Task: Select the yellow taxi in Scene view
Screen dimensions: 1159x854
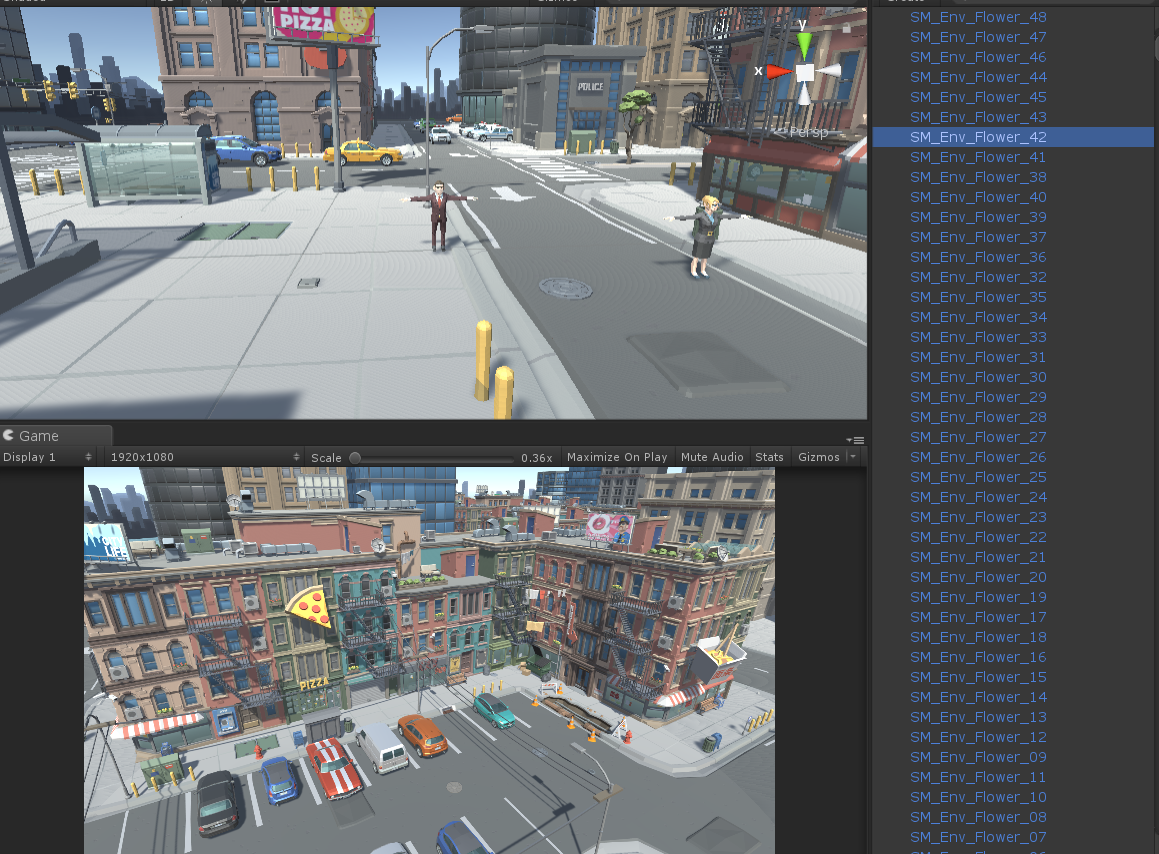Action: pyautogui.click(x=363, y=152)
